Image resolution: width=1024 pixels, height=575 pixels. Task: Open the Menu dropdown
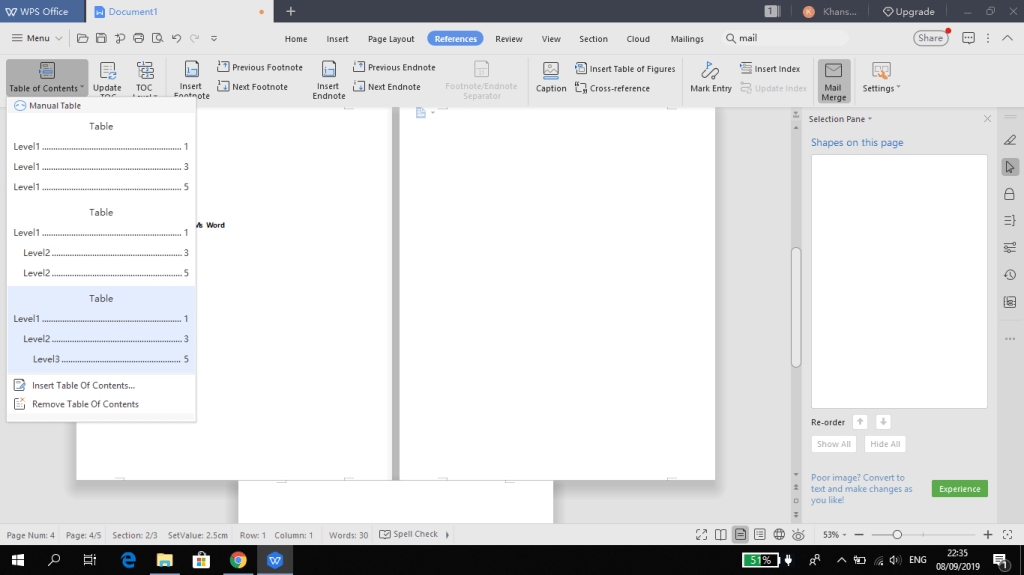point(38,38)
